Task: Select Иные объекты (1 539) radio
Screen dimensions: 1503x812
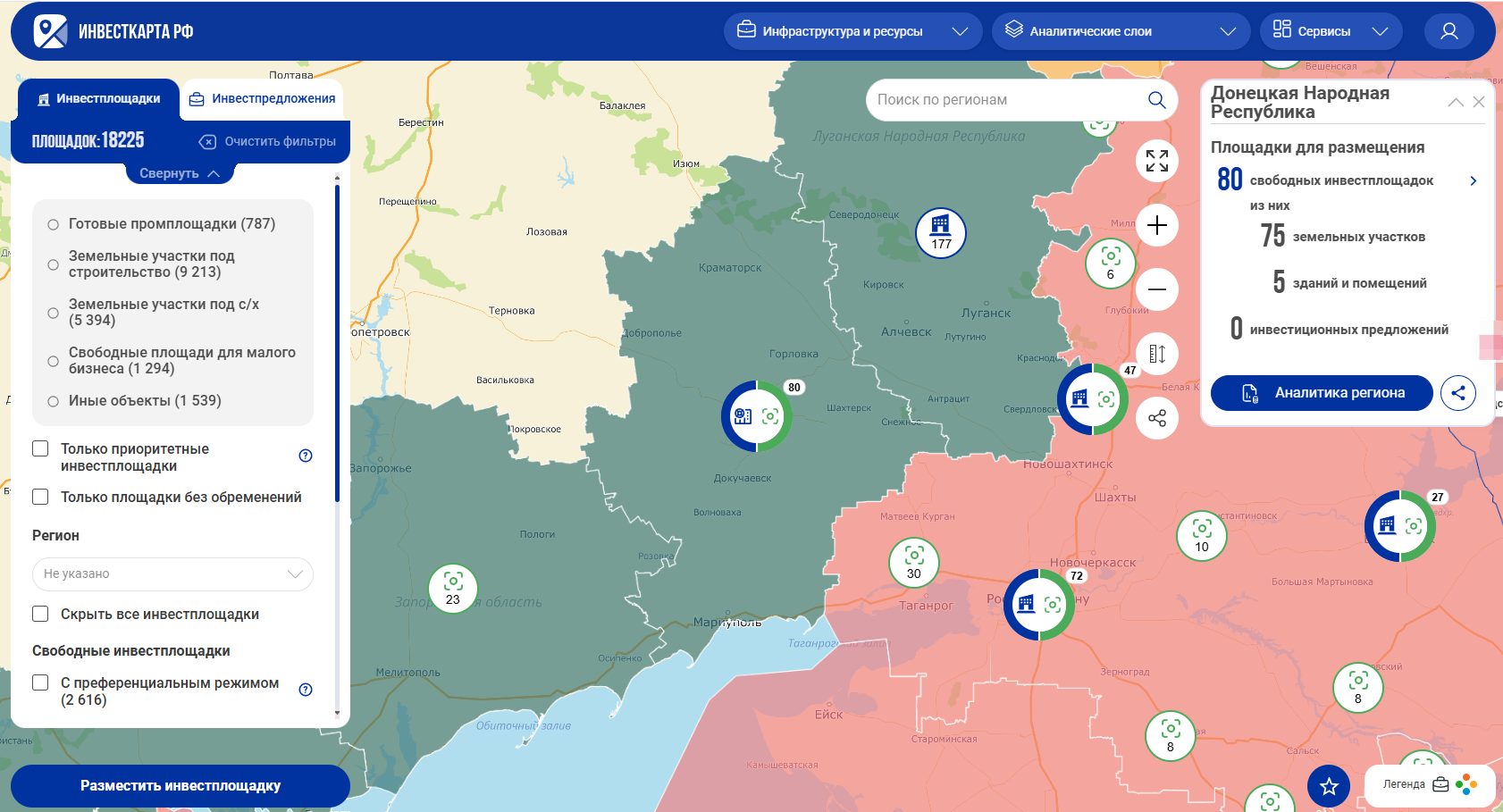Action: click(53, 401)
